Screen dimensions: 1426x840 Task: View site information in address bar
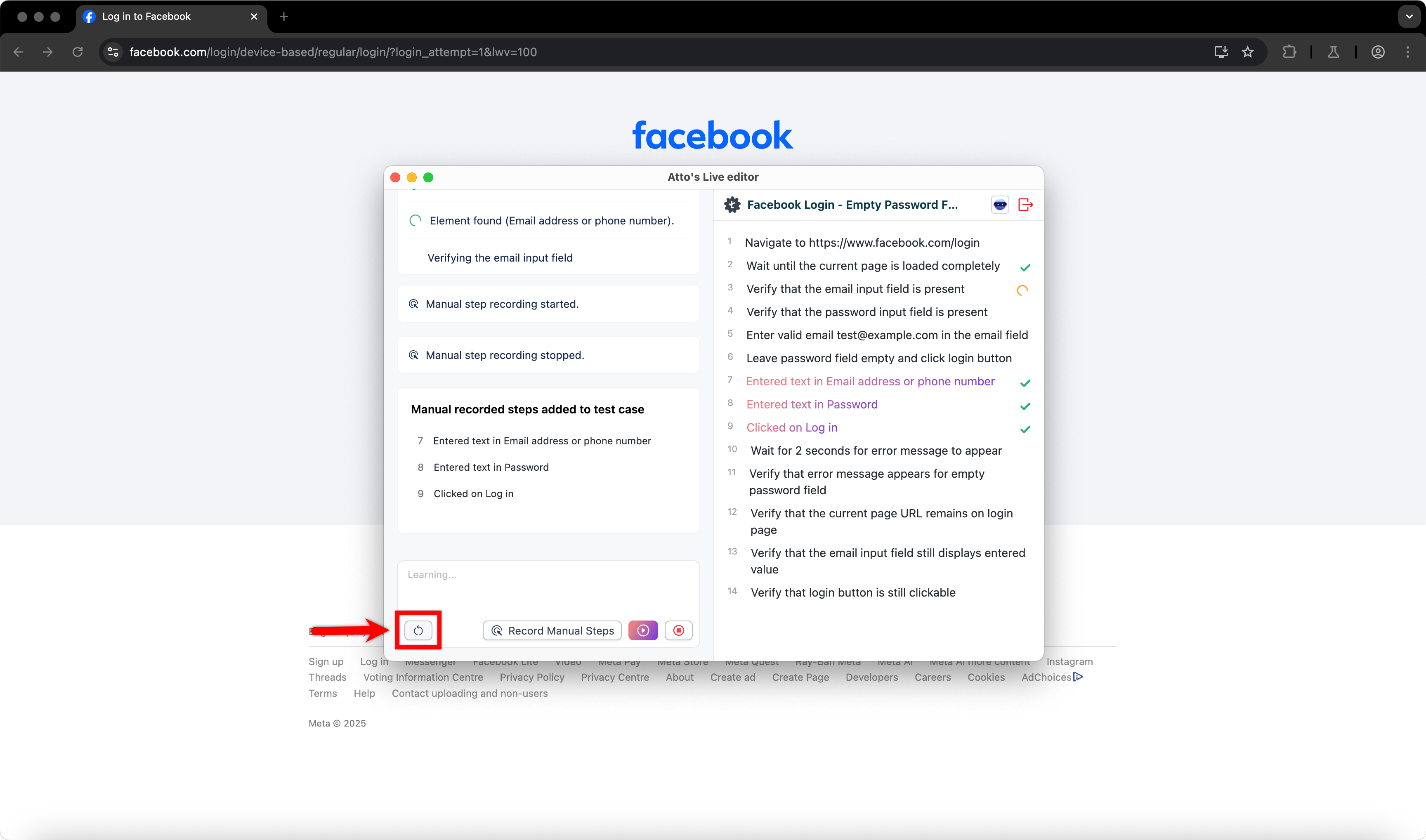(113, 52)
